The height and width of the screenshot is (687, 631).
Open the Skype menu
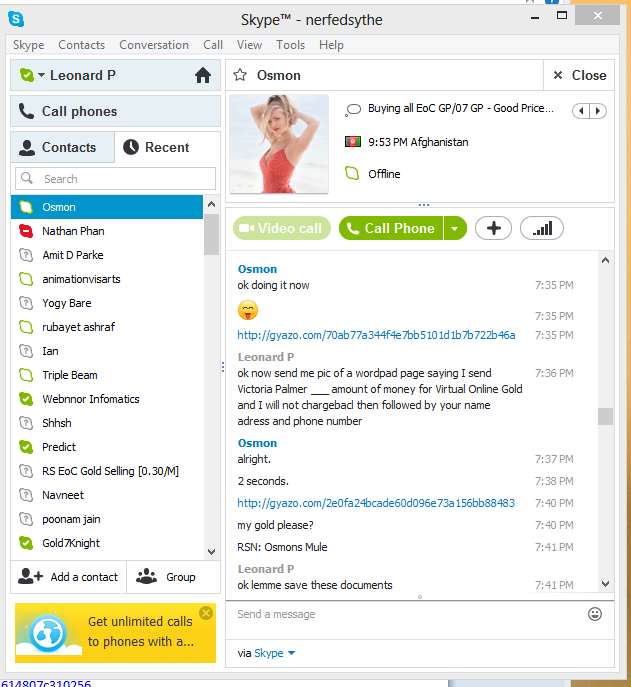tap(28, 45)
